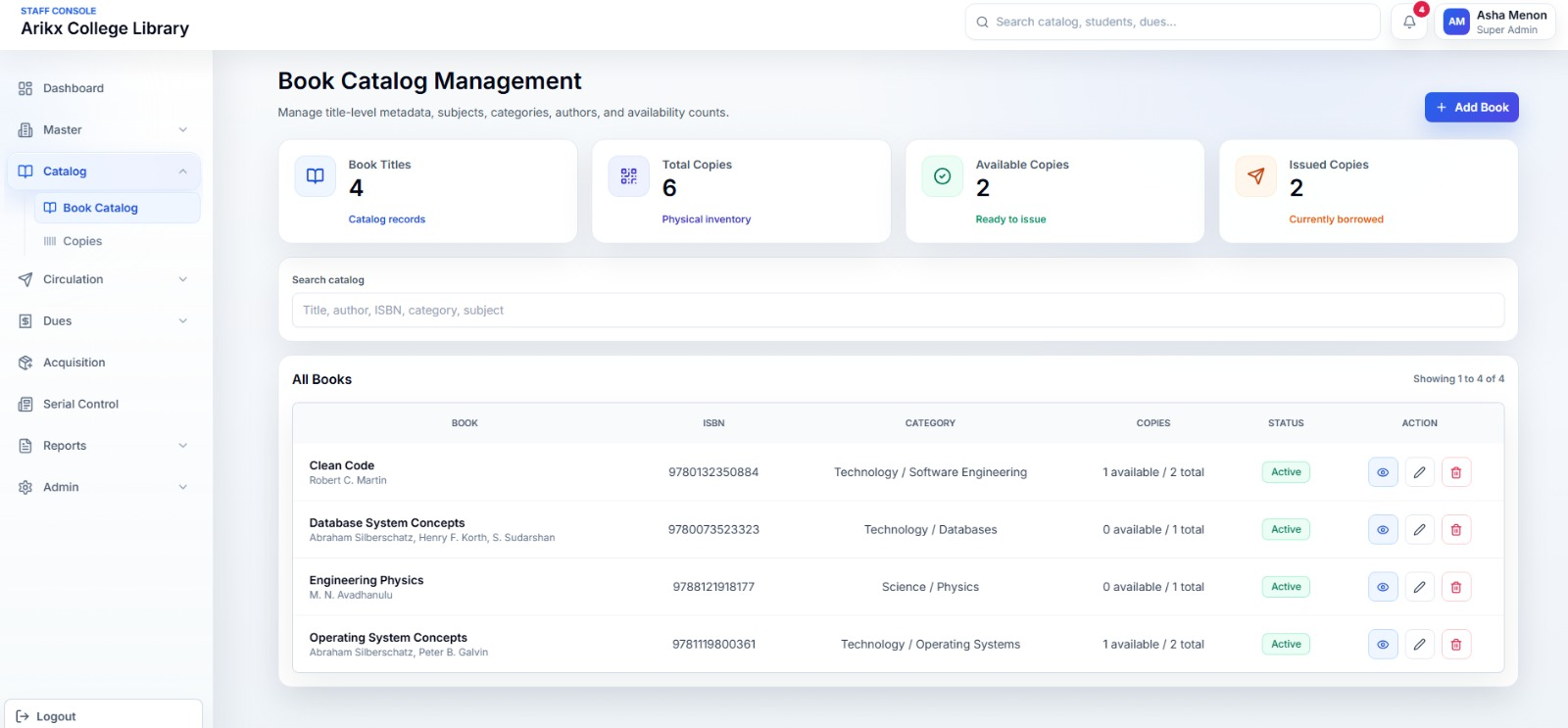Edit the Database System Concepts record

(1419, 530)
